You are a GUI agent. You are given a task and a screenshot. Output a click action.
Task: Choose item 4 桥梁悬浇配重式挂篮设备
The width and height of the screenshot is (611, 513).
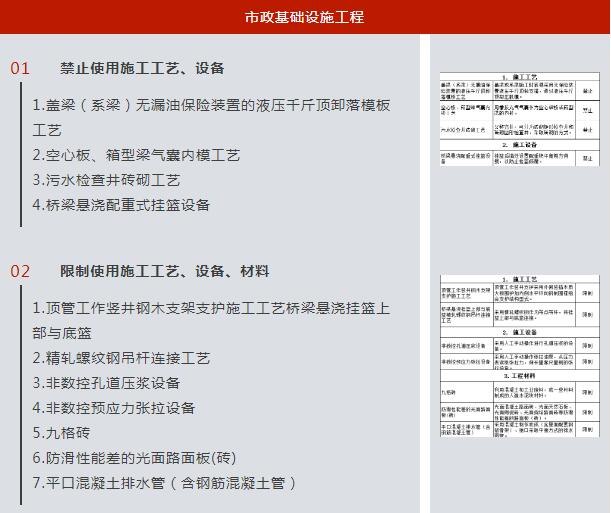[x=121, y=205]
